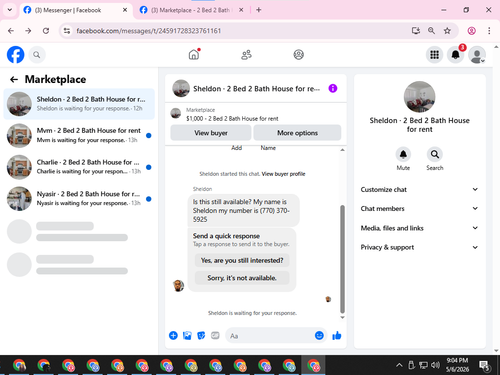The height and width of the screenshot is (375, 500).
Task: Click the site information icon in address bar
Action: click(67, 31)
